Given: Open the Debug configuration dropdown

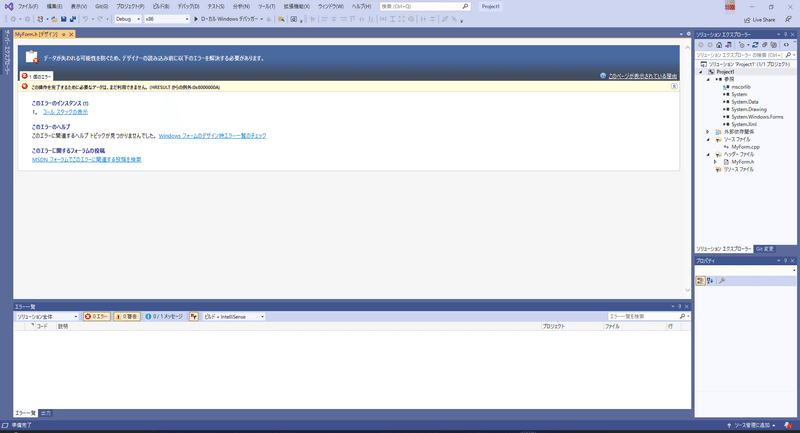Looking at the screenshot, I should (x=128, y=19).
